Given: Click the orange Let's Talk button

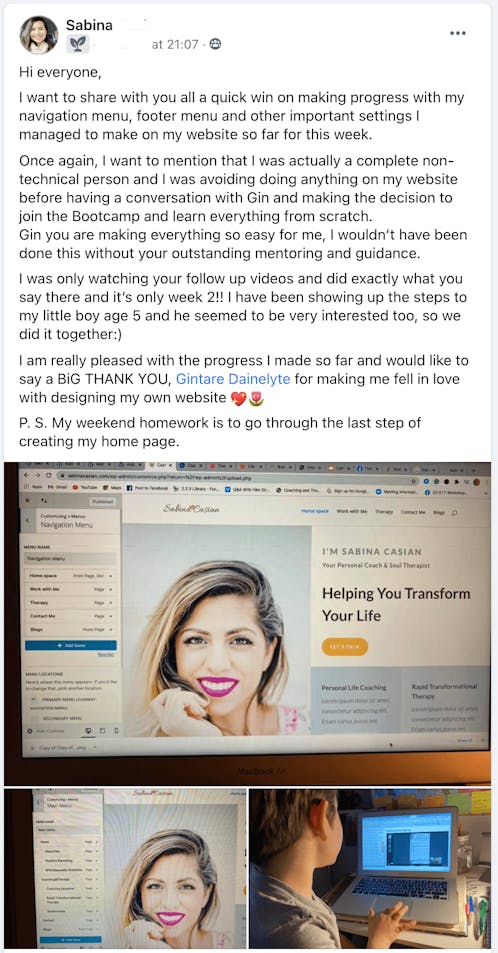Looking at the screenshot, I should (x=345, y=647).
